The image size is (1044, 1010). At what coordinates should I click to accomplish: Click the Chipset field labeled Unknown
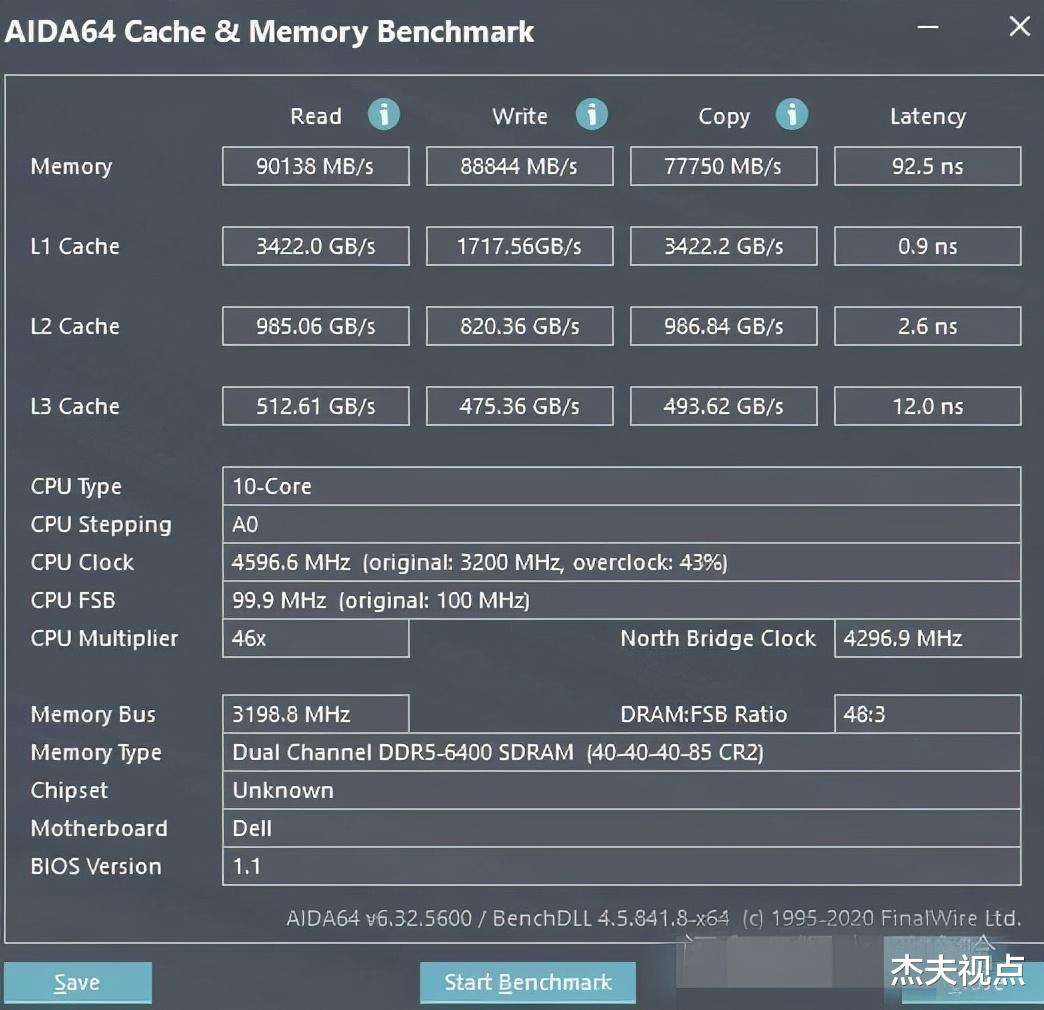(x=621, y=790)
